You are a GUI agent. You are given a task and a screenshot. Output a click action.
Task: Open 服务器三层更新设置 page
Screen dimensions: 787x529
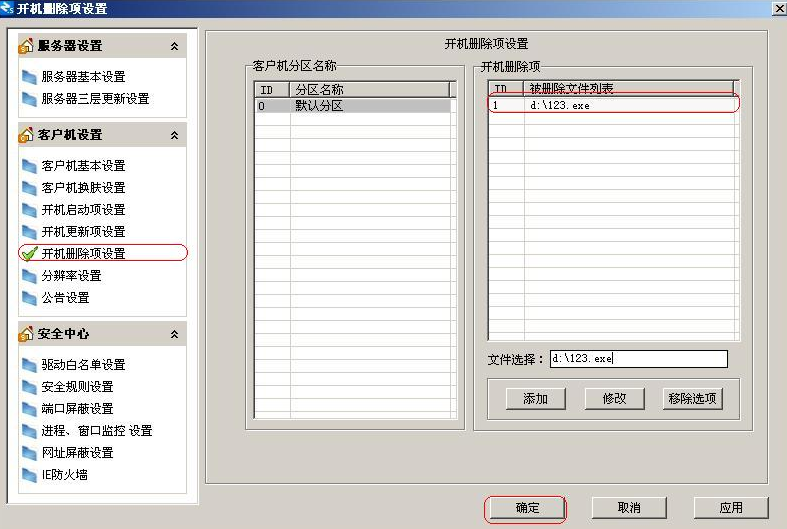pos(95,99)
